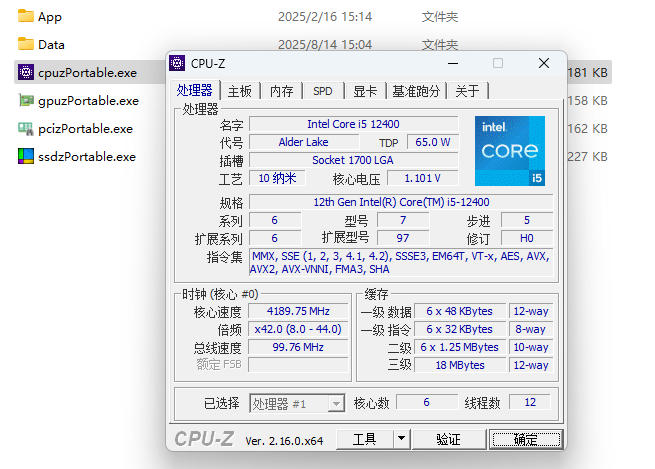Click the core speed 4189.75 MHz
The width and height of the screenshot is (655, 469).
point(298,311)
